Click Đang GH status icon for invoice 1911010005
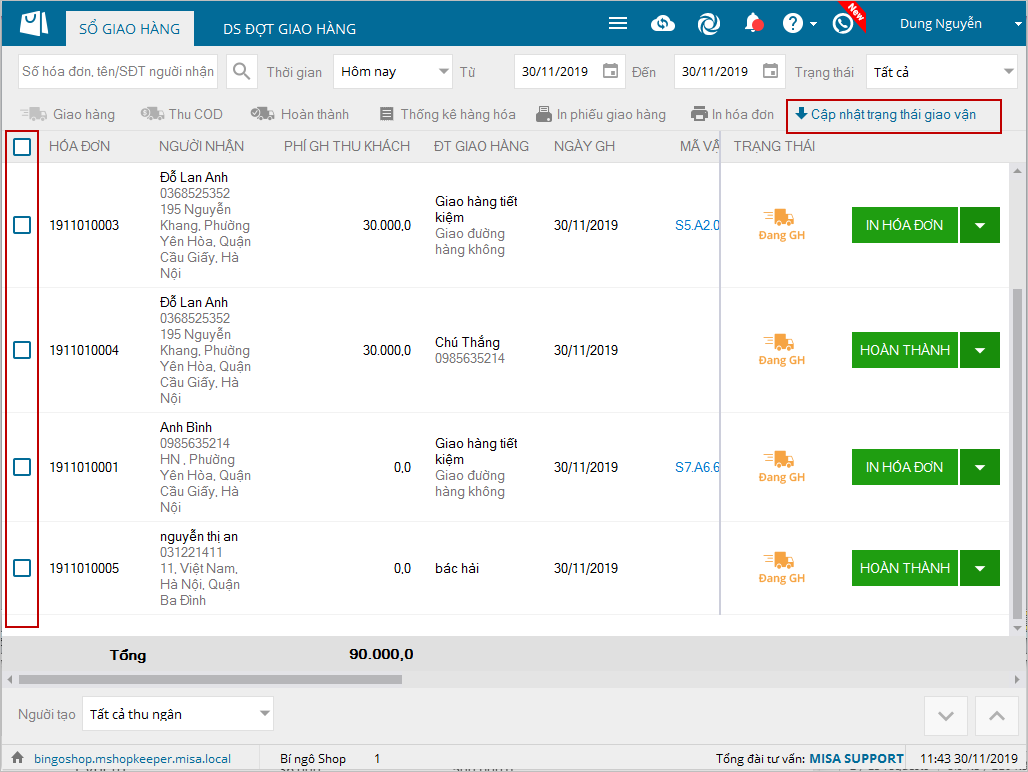1028x772 pixels. click(781, 568)
